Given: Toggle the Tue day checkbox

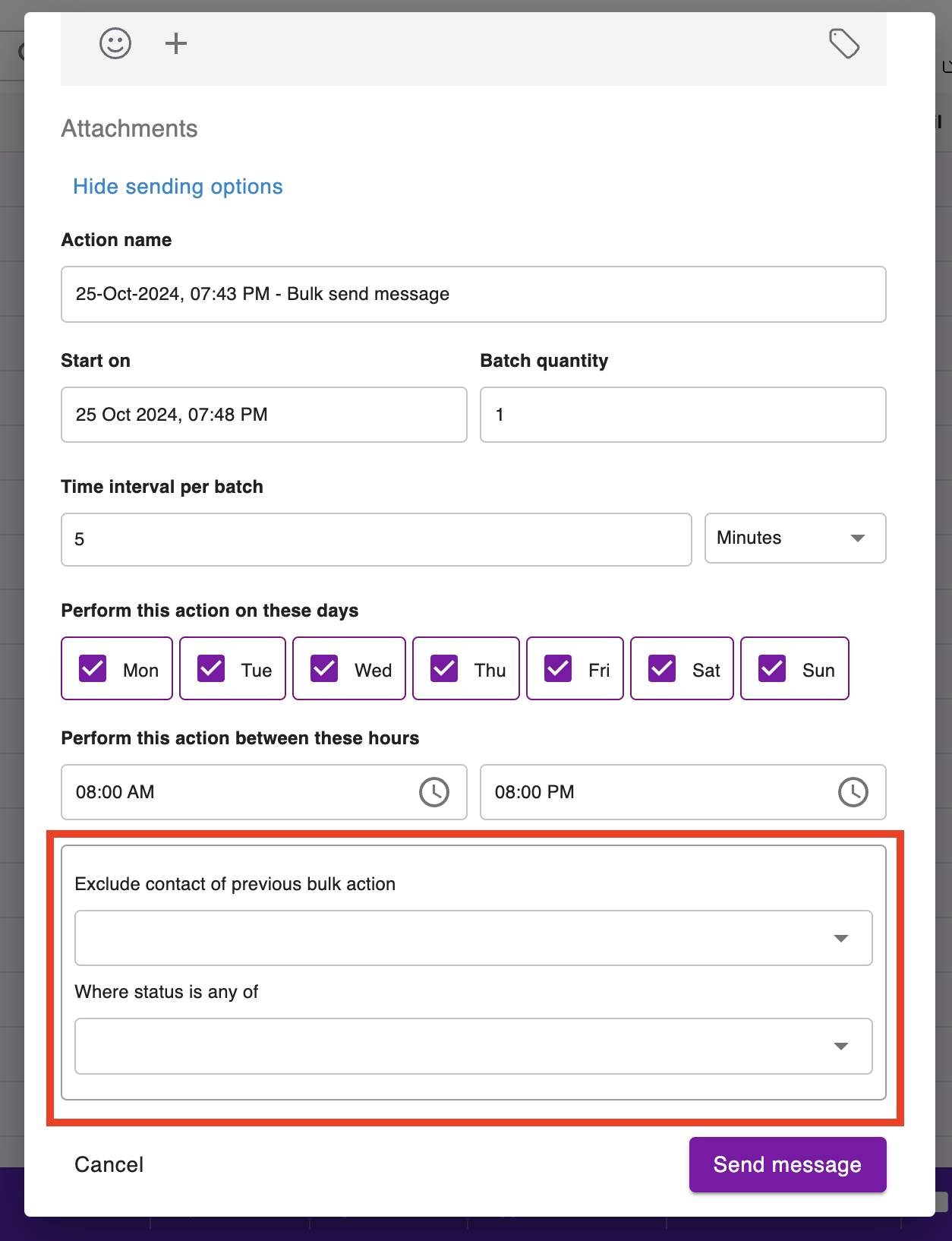Looking at the screenshot, I should [x=211, y=668].
